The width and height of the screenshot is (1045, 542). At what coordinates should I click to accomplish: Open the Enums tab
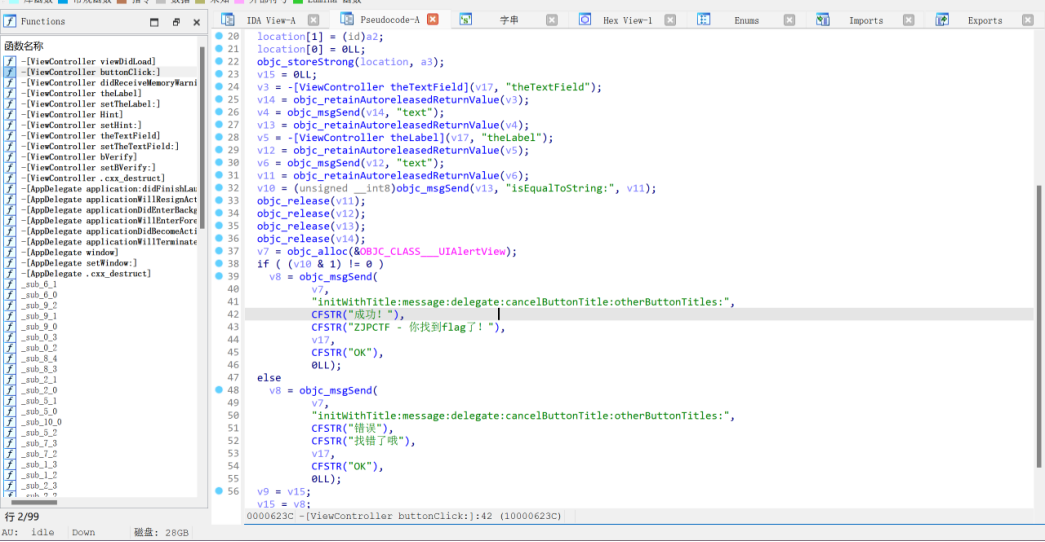pyautogui.click(x=746, y=21)
